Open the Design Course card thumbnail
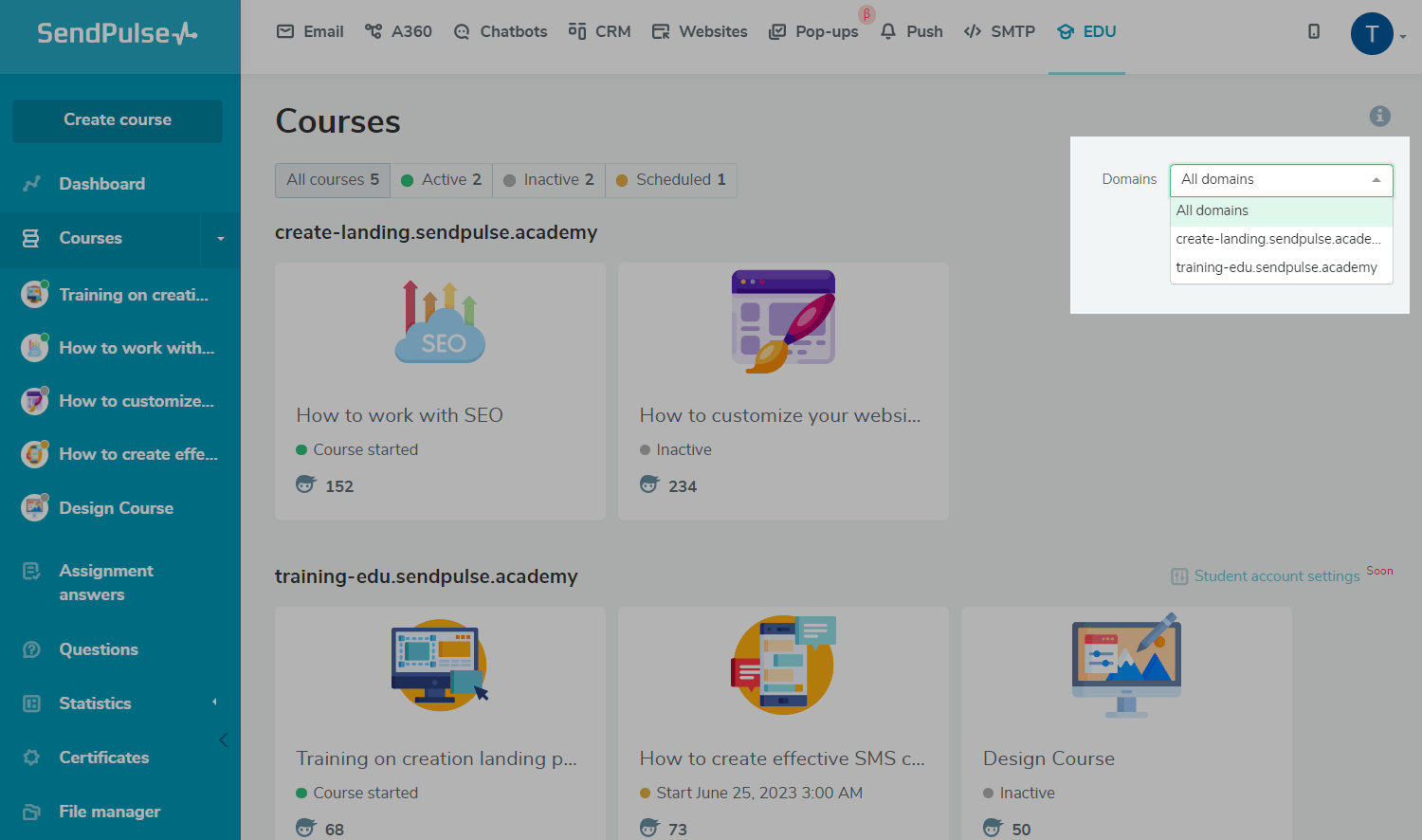Viewport: 1422px width, 840px height. 1127,666
